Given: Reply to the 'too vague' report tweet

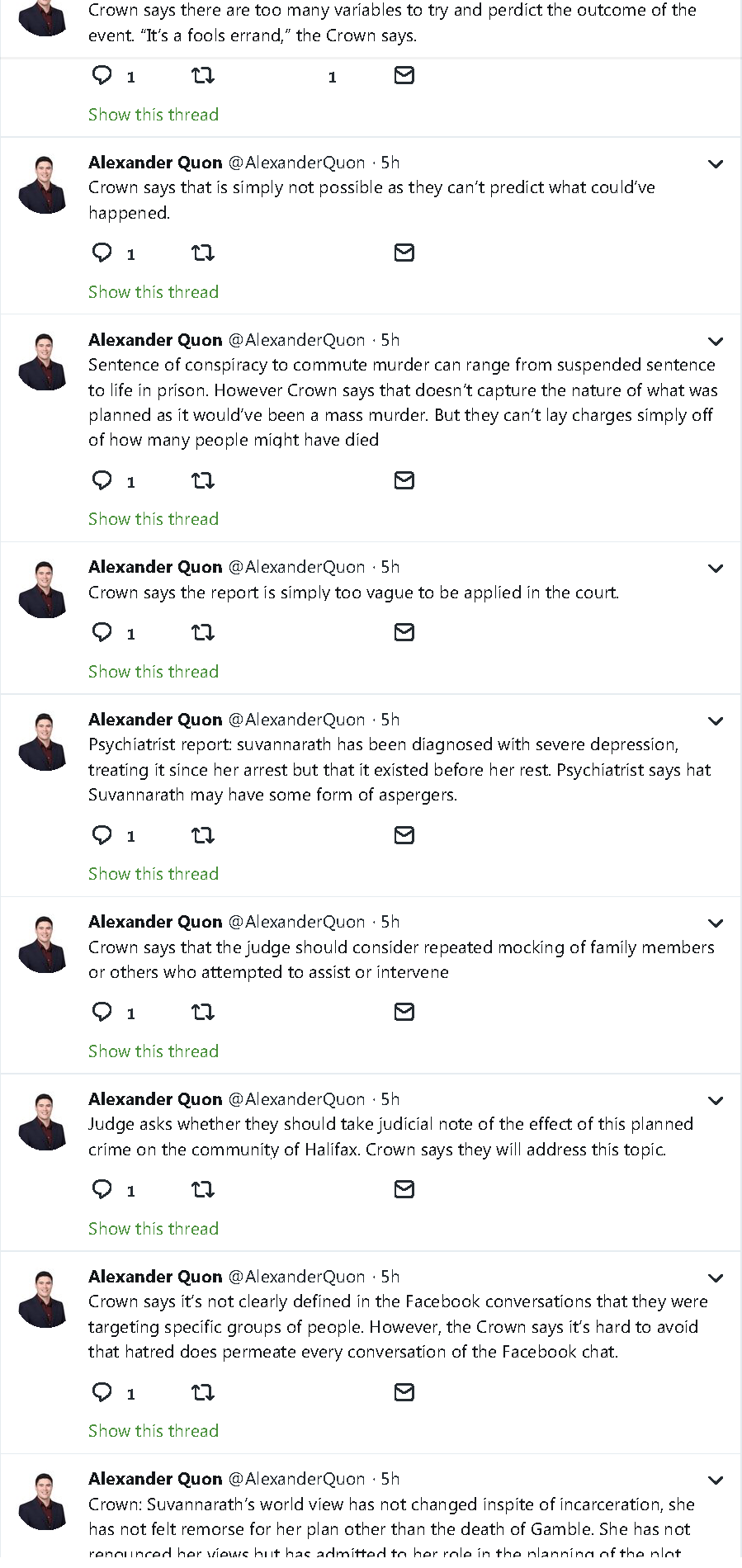Looking at the screenshot, I should [102, 633].
